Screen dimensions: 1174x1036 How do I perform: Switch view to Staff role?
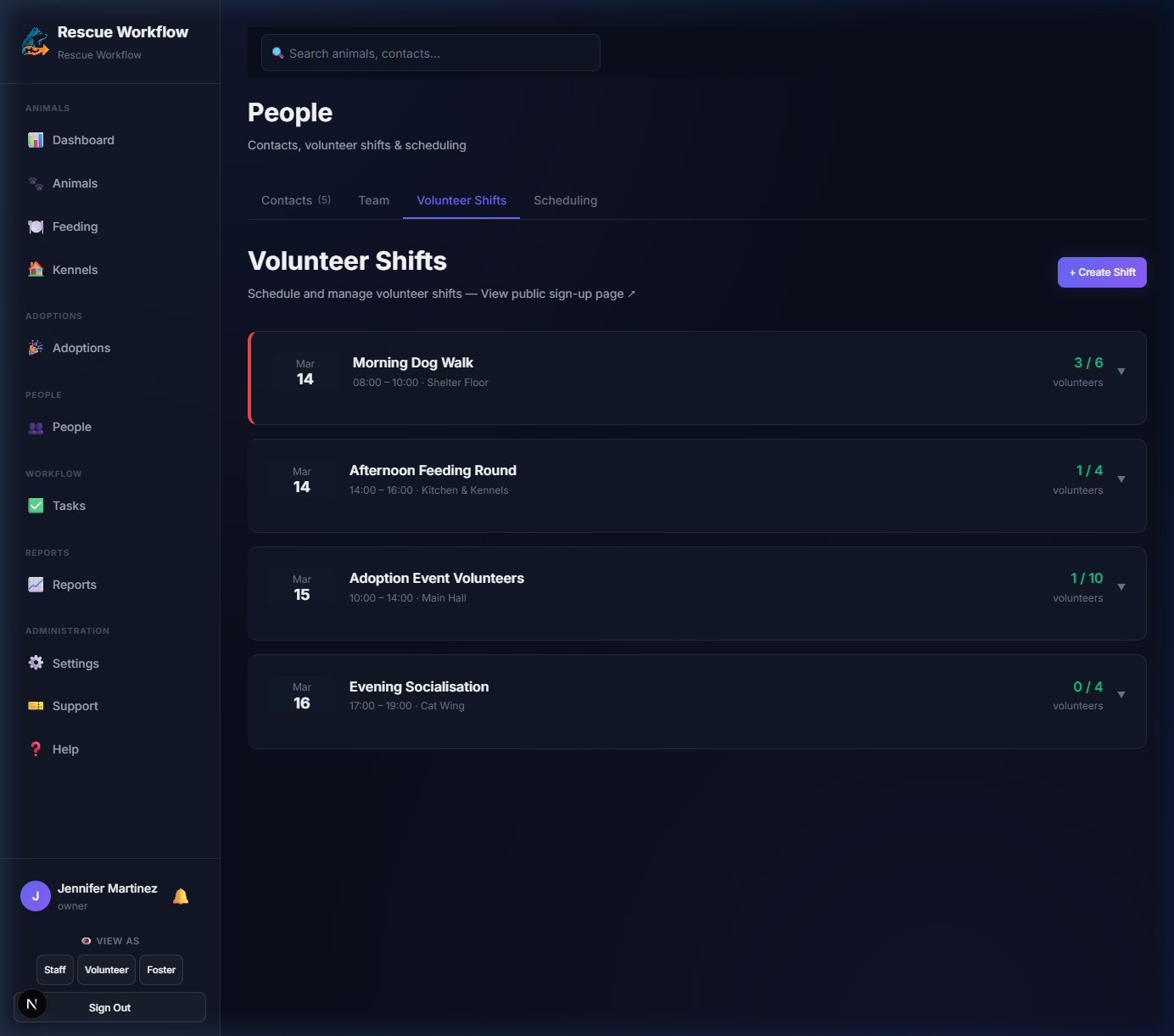click(55, 970)
